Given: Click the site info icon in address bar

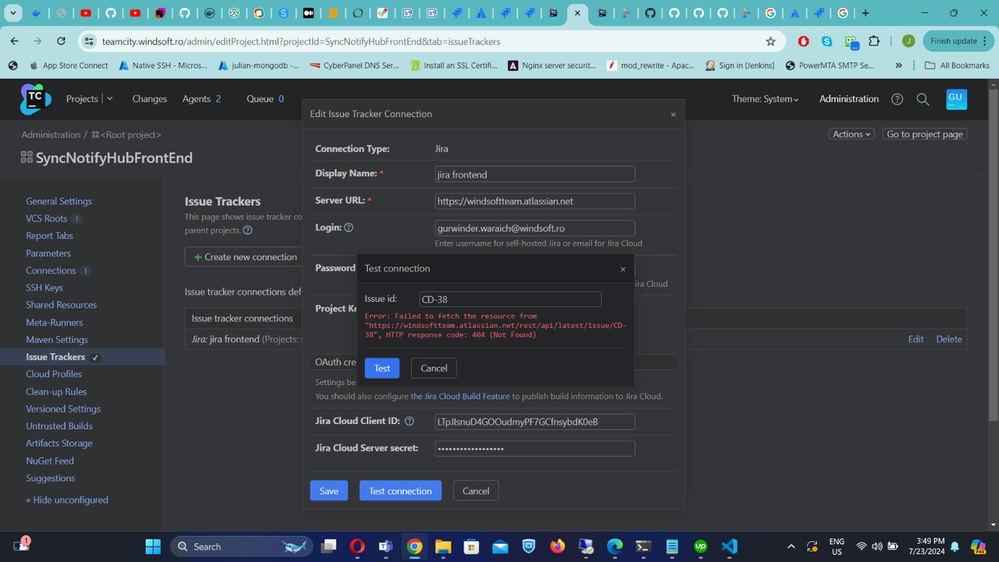Looking at the screenshot, I should click(89, 41).
